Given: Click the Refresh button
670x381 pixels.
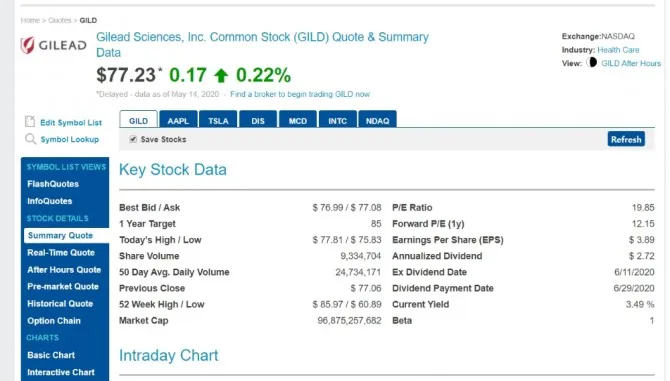Looking at the screenshot, I should coord(626,139).
